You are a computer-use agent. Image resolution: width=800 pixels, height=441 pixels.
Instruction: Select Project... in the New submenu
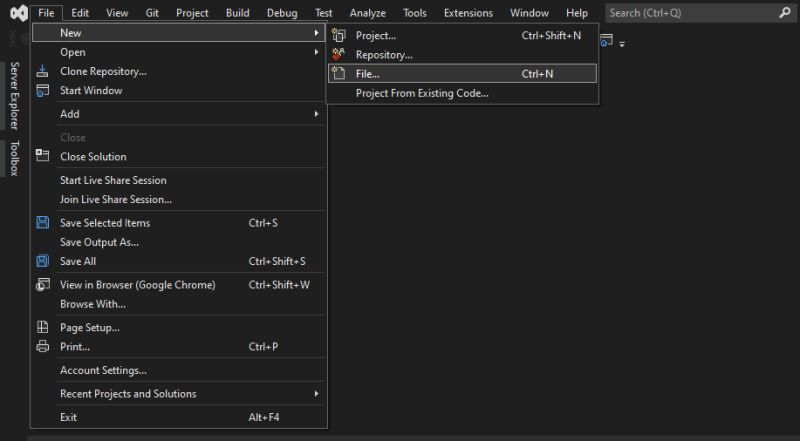pyautogui.click(x=462, y=35)
